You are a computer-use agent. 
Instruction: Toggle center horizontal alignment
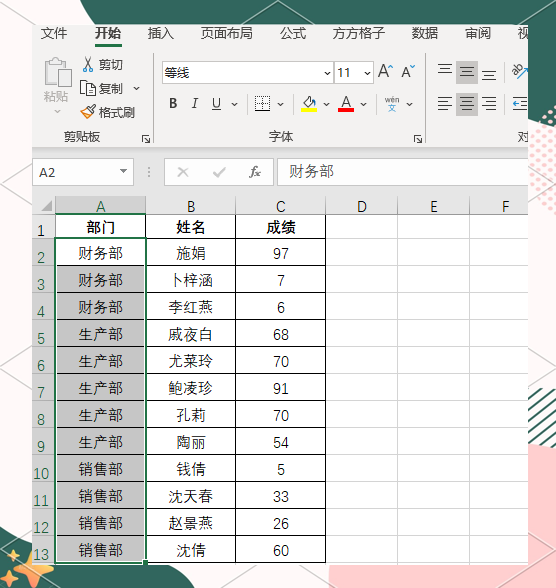click(467, 104)
